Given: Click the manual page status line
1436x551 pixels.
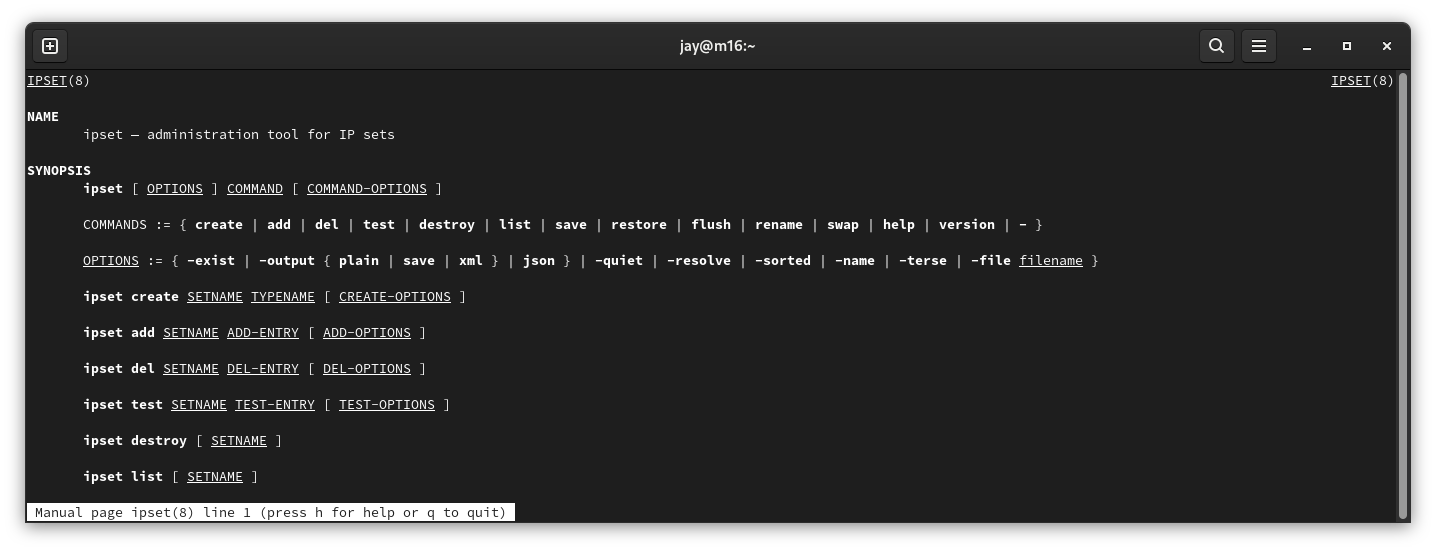Looking at the screenshot, I should click(x=270, y=513).
